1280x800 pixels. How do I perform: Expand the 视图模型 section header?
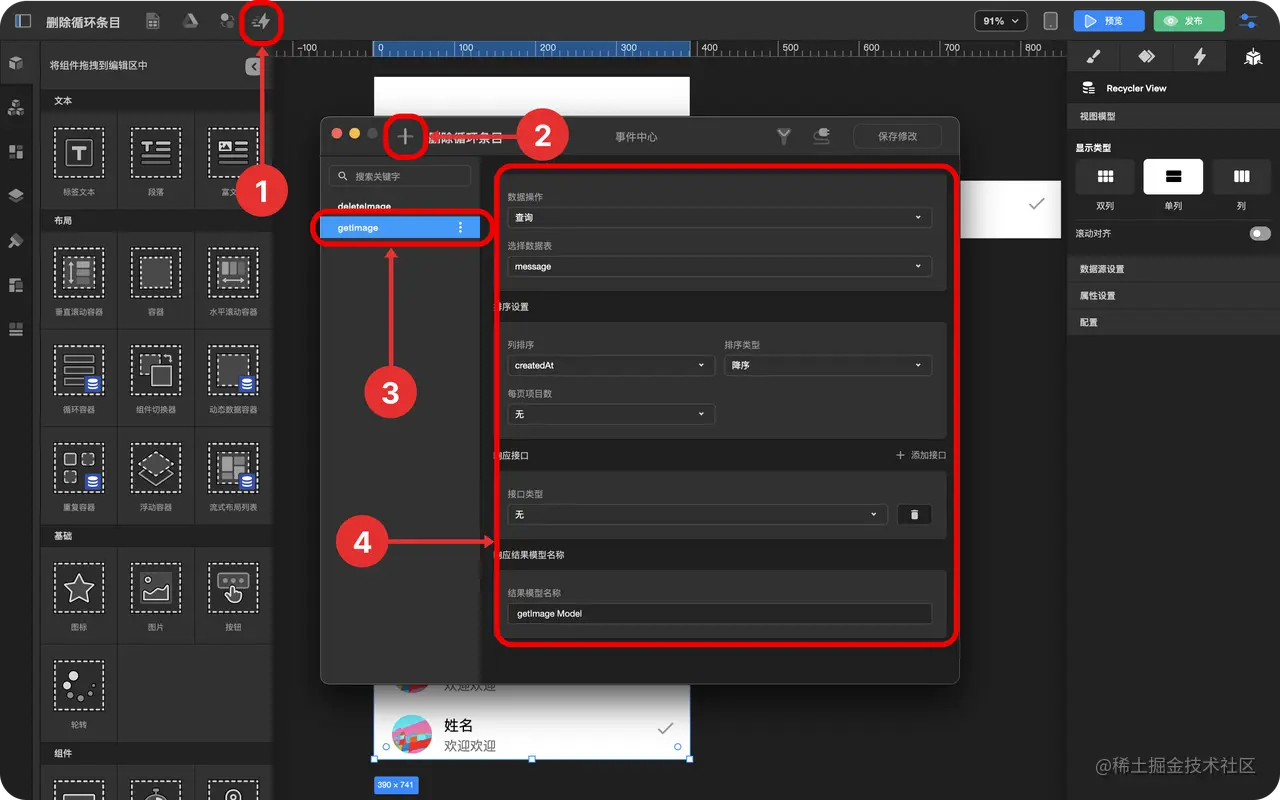(1173, 116)
